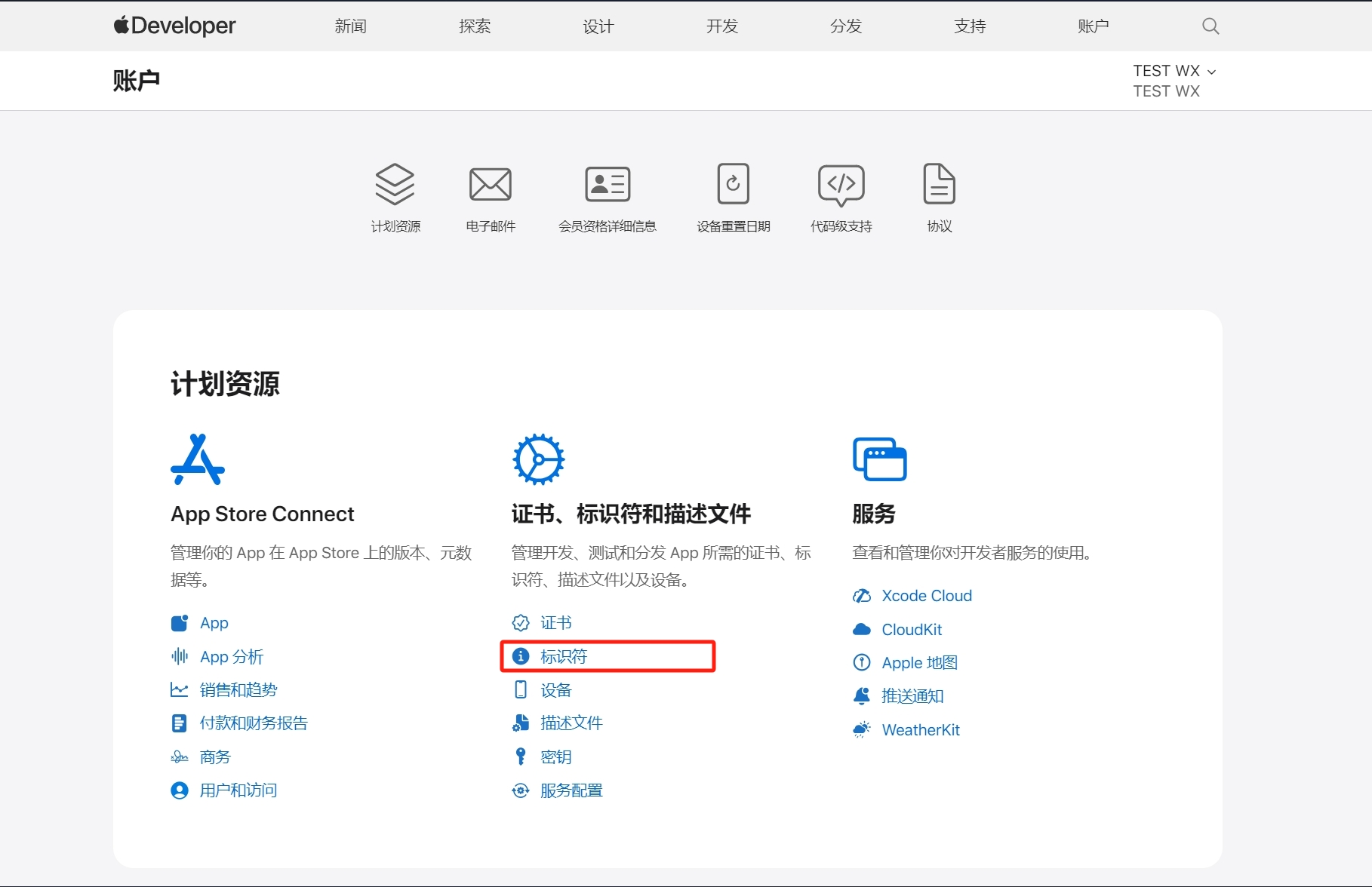Screen dimensions: 1372x887
Task: Click the icon beside the App link
Action: click(180, 623)
